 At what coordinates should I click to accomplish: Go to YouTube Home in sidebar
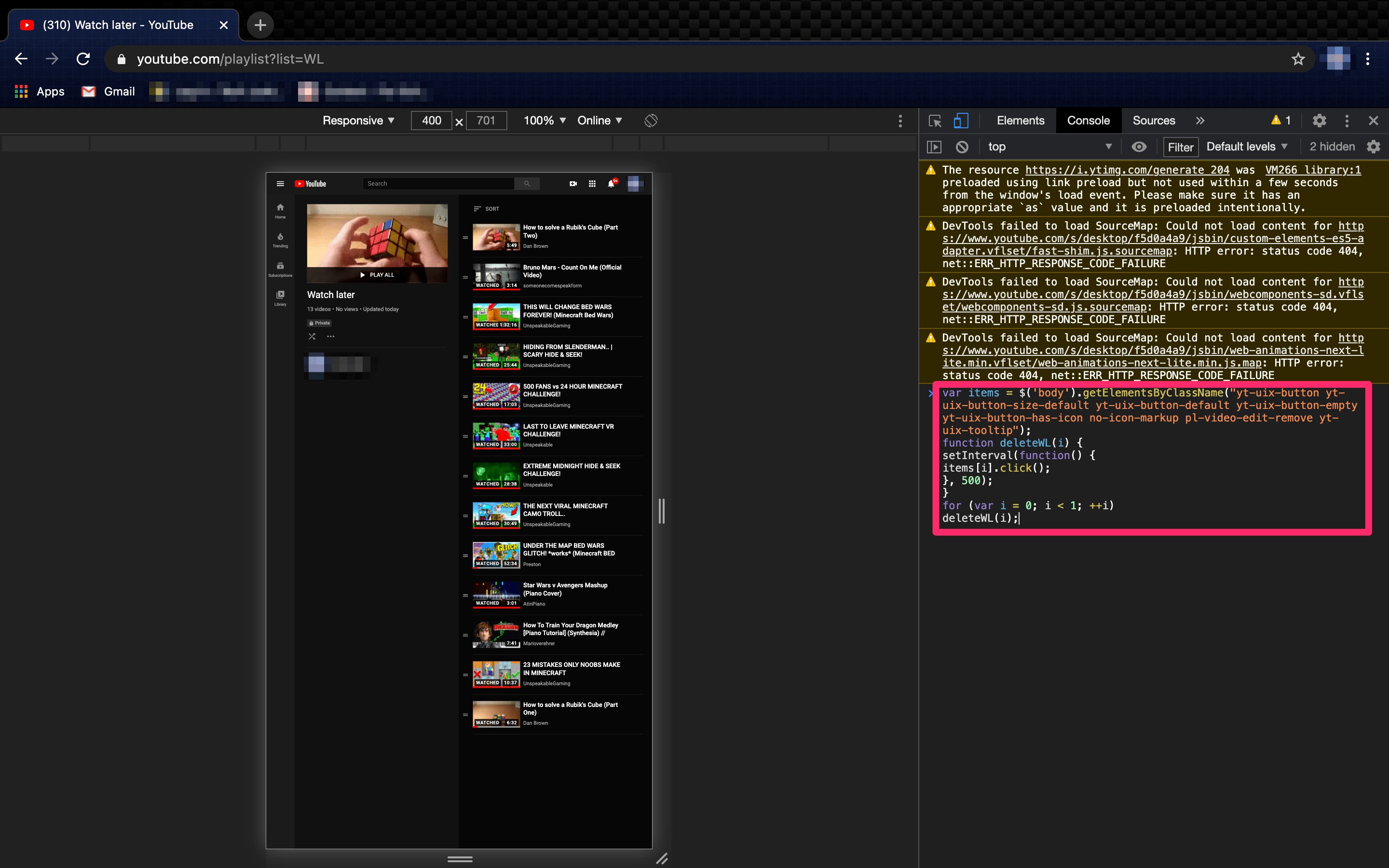tap(280, 211)
